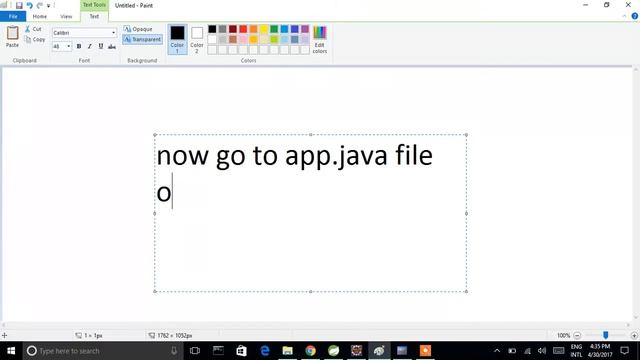The height and width of the screenshot is (360, 640).
Task: Click the Cut scissors button
Action: pyautogui.click(x=33, y=29)
